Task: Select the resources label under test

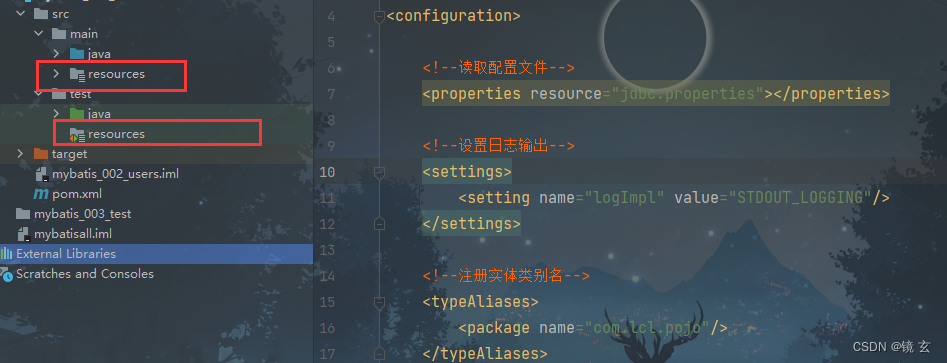Action: point(117,134)
